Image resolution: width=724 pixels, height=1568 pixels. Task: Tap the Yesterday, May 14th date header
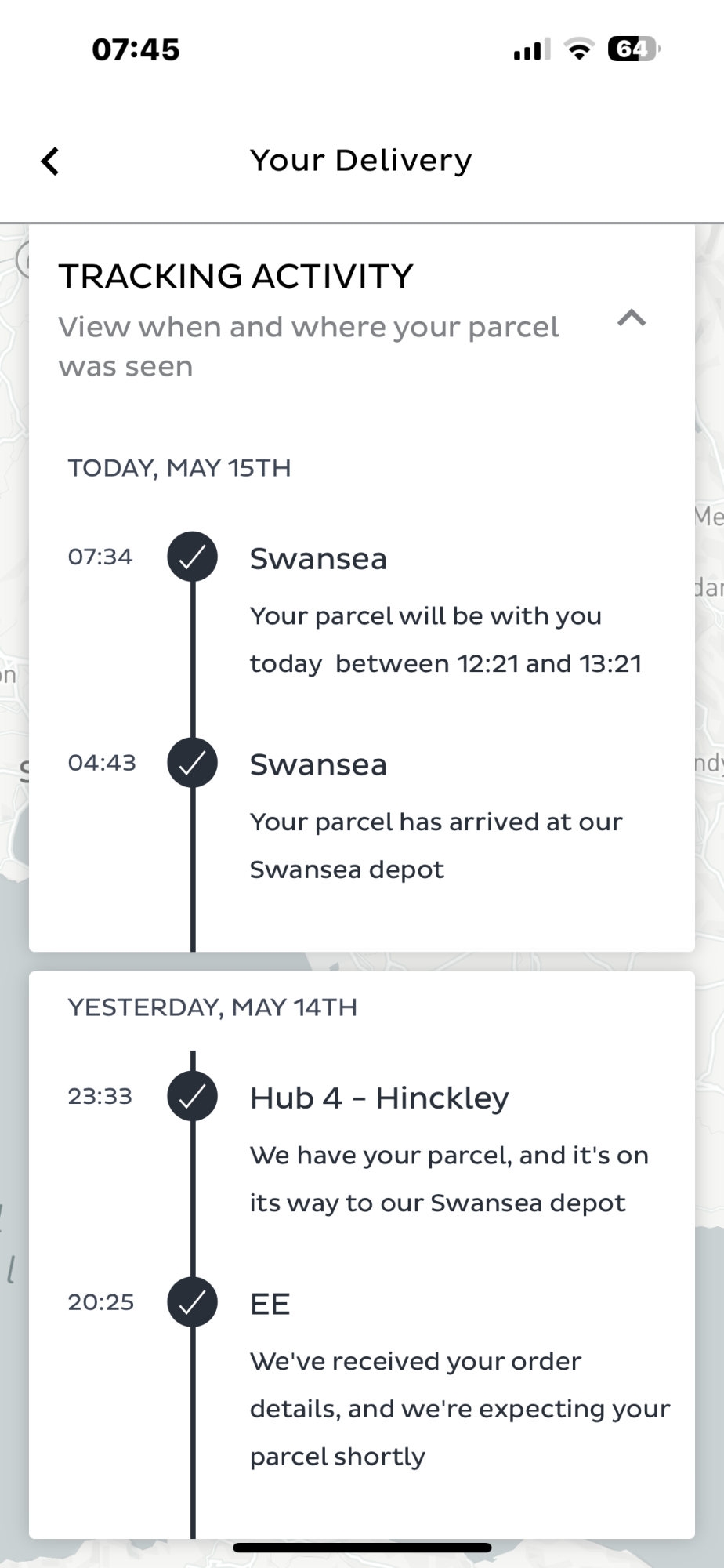(x=212, y=1007)
